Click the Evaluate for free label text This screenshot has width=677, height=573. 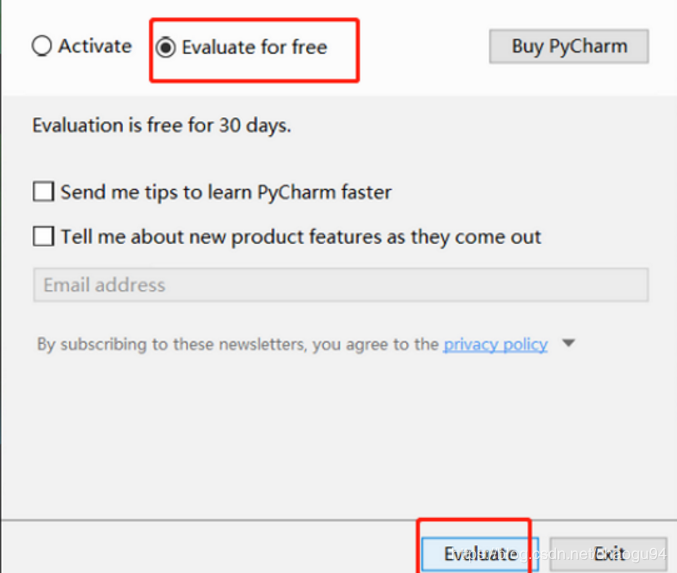254,47
